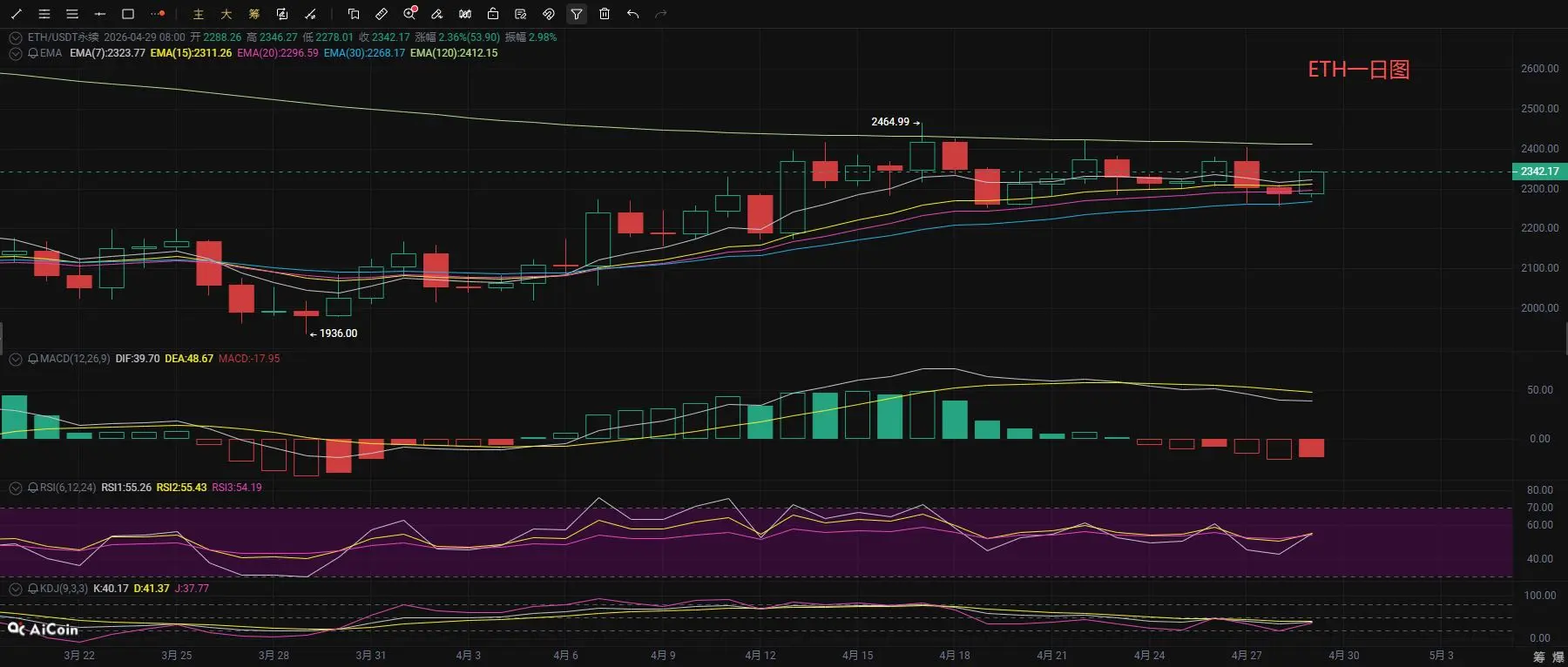Click the K:40.17 value
The height and width of the screenshot is (667, 1568).
click(x=111, y=589)
